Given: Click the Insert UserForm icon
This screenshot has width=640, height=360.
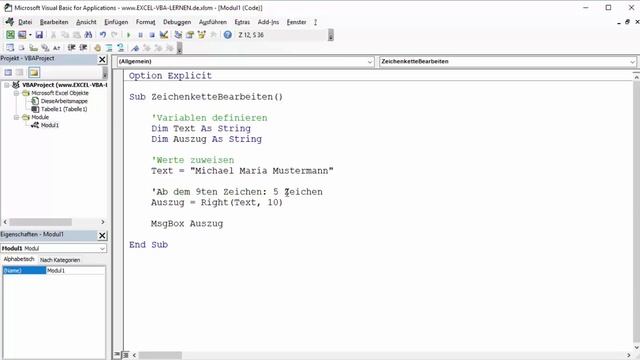Looking at the screenshot, I should click(x=22, y=35).
